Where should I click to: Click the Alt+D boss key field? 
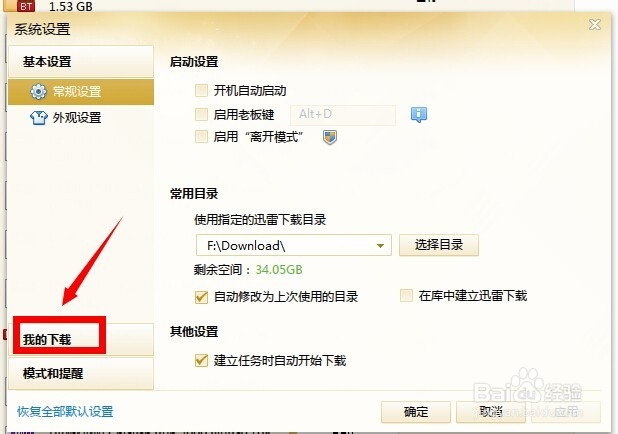point(343,115)
